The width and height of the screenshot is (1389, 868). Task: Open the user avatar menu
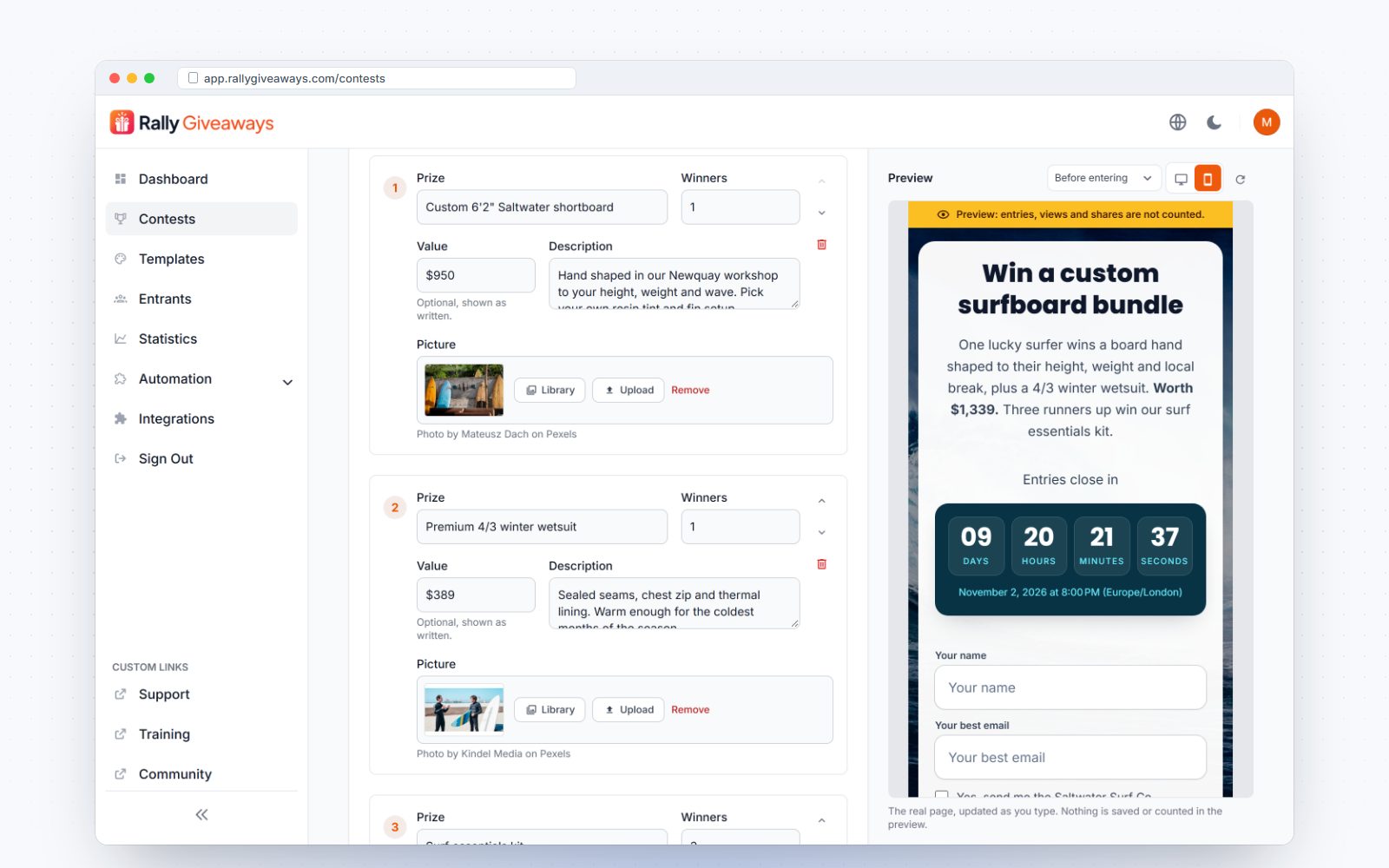tap(1267, 122)
